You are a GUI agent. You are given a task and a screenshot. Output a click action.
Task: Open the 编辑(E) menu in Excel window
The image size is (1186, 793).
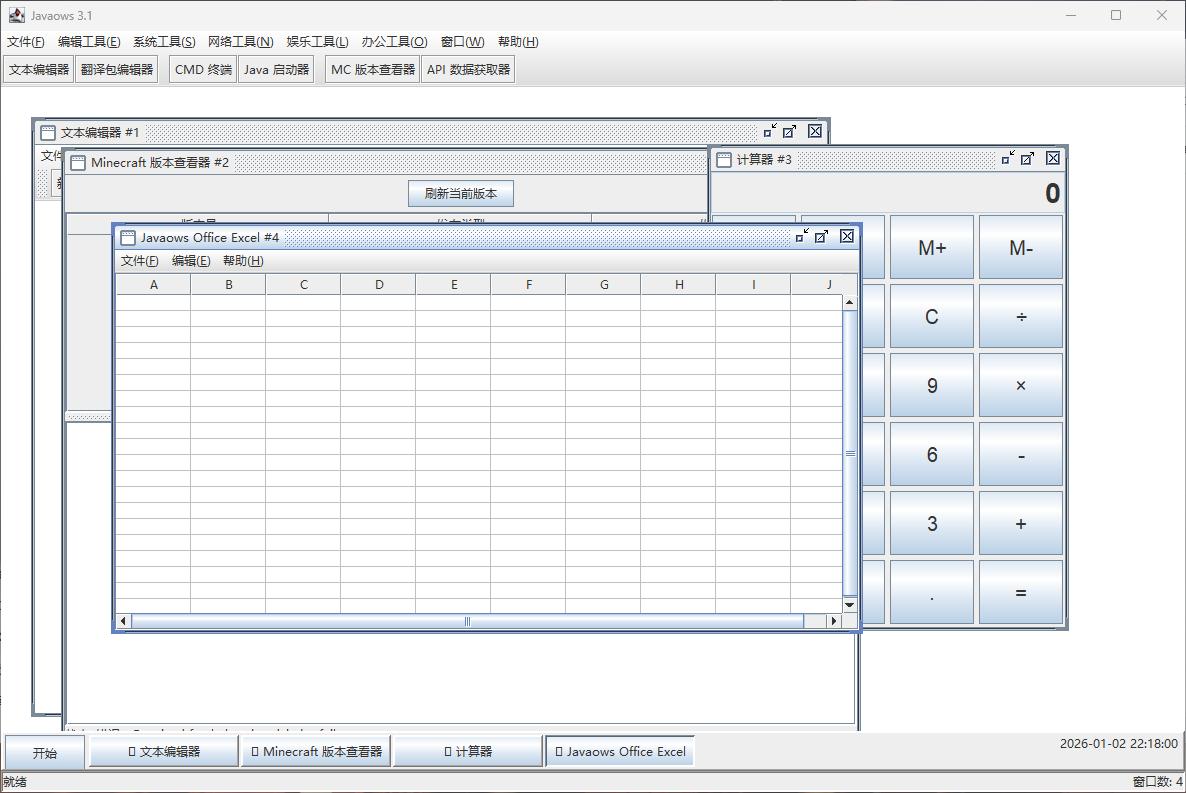pos(191,261)
